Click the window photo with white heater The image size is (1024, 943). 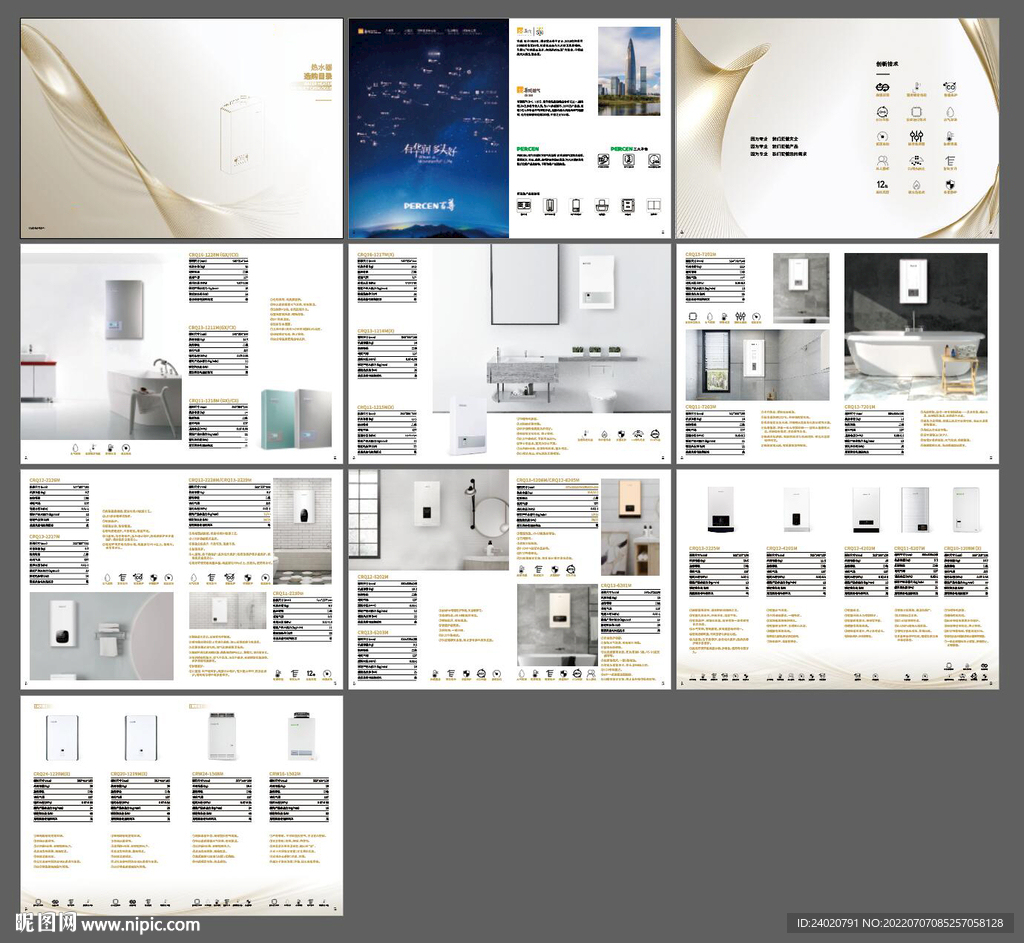756,366
